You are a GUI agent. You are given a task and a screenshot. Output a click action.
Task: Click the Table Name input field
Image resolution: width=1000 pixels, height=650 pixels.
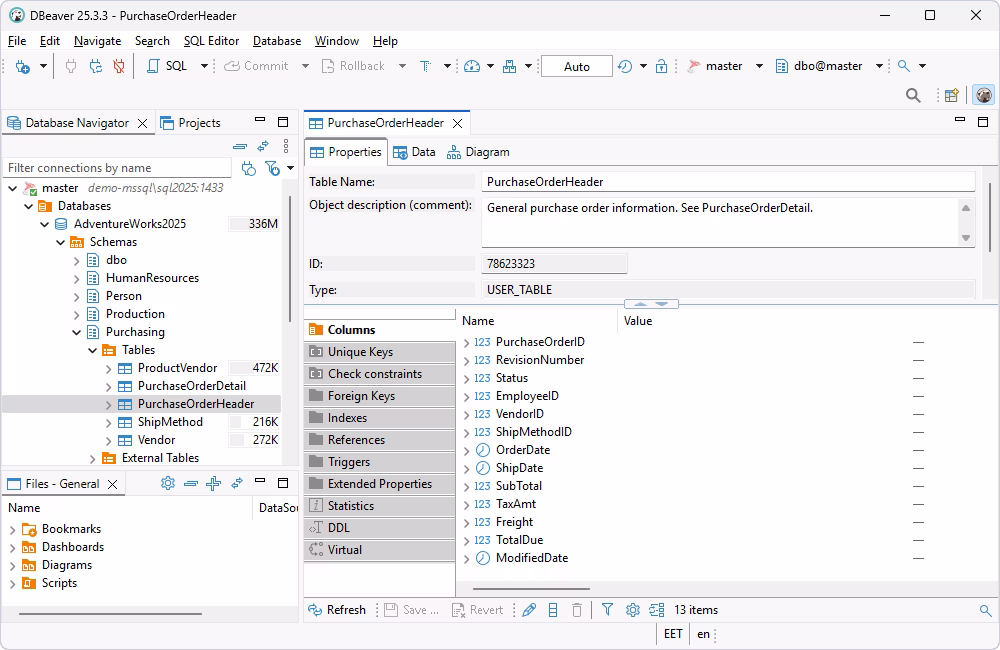728,182
